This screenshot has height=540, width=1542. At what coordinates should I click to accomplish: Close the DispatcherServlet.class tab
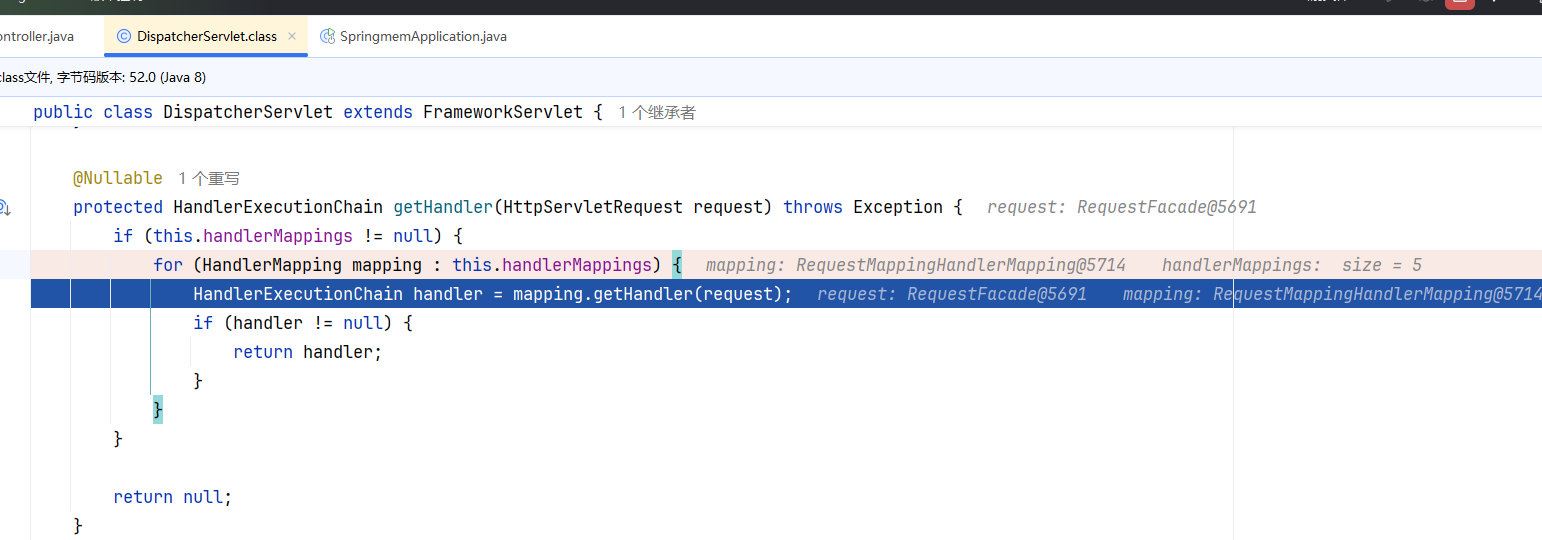tap(292, 36)
